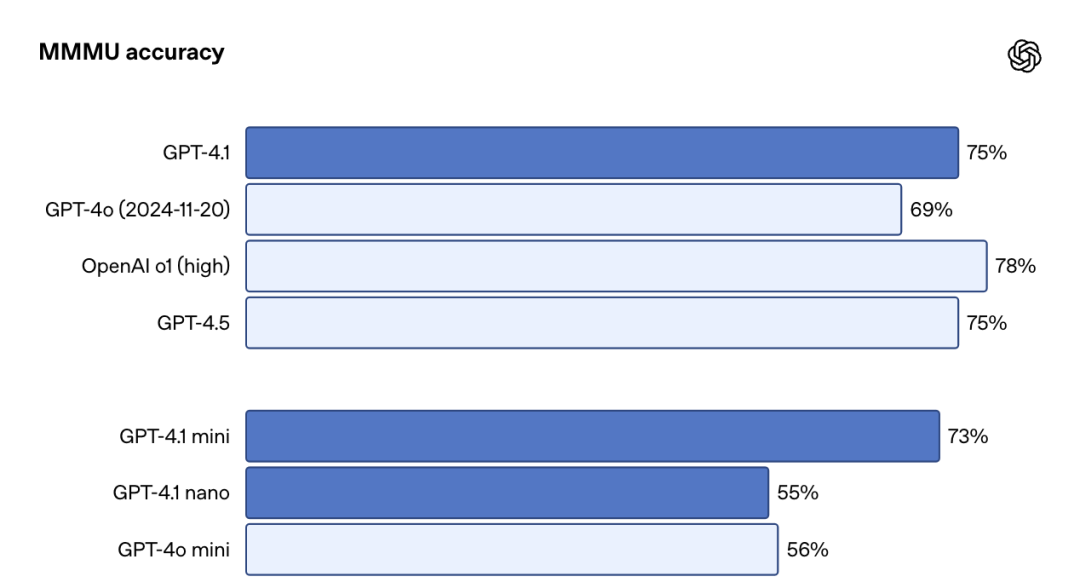
Task: Select the GPT-4.1 dark blue bar
Action: [602, 153]
